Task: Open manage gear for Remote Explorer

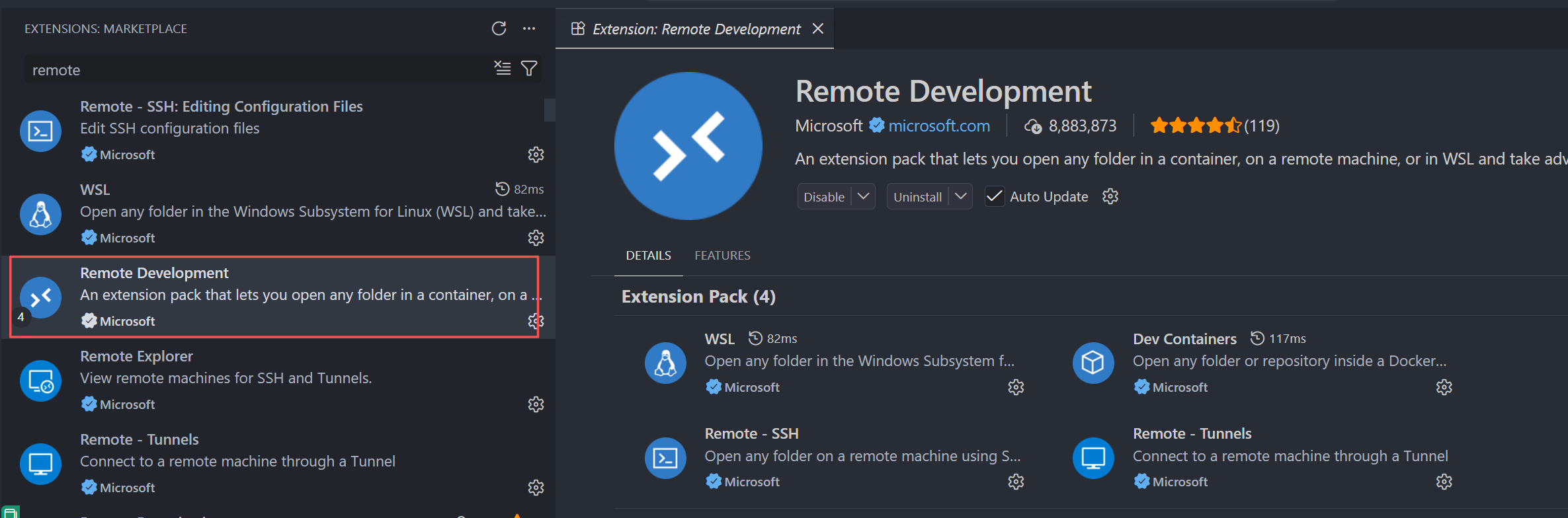Action: click(x=536, y=404)
